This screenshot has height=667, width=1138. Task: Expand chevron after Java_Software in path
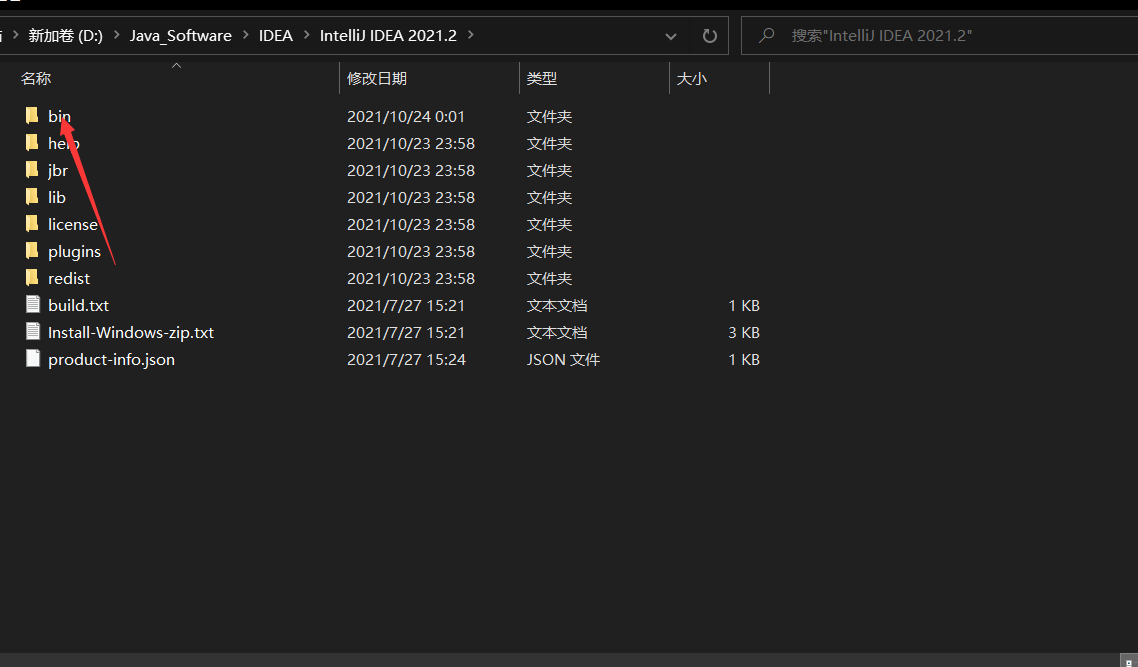pyautogui.click(x=245, y=35)
